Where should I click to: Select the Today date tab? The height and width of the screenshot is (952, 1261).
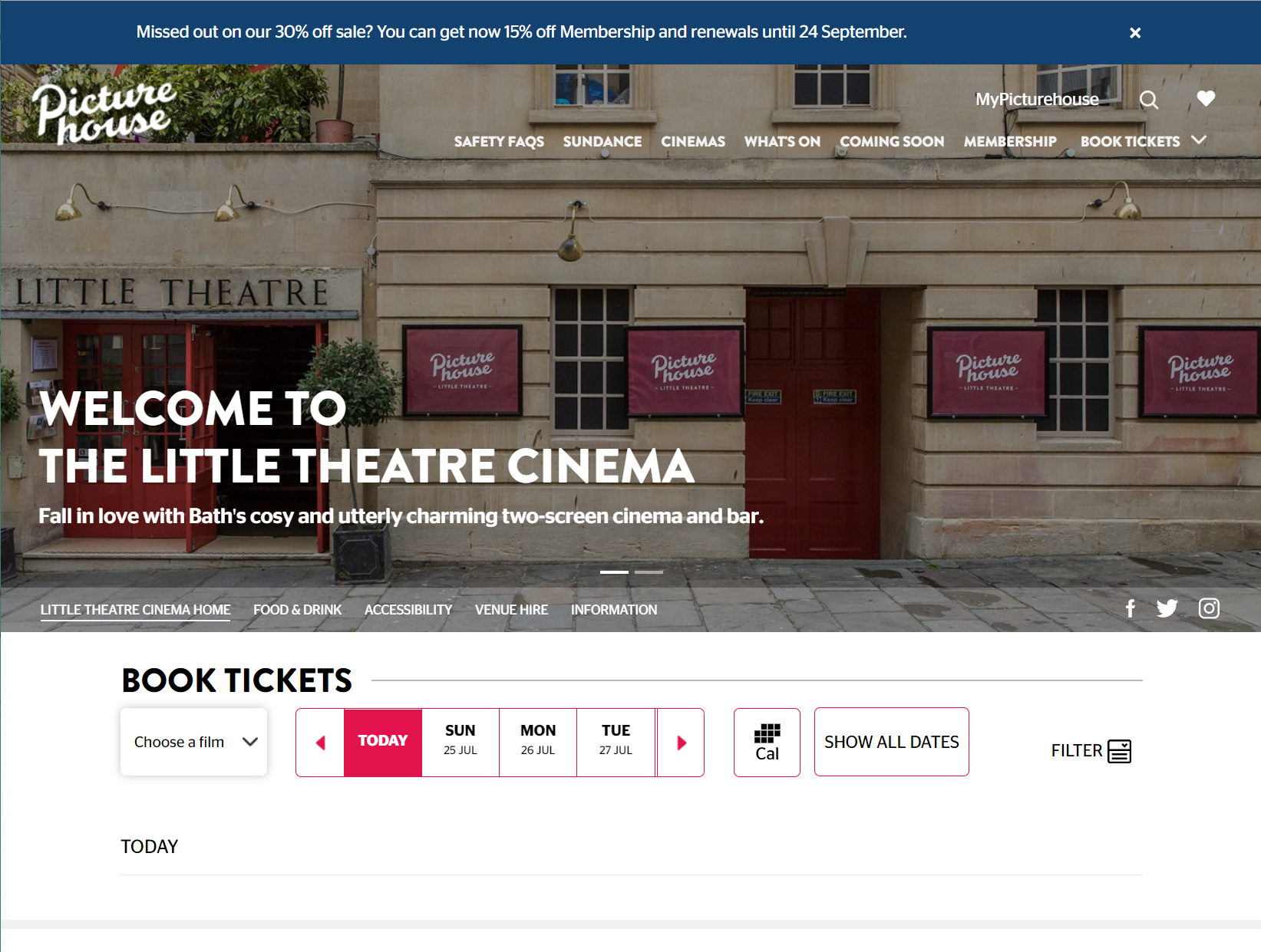[x=382, y=742]
